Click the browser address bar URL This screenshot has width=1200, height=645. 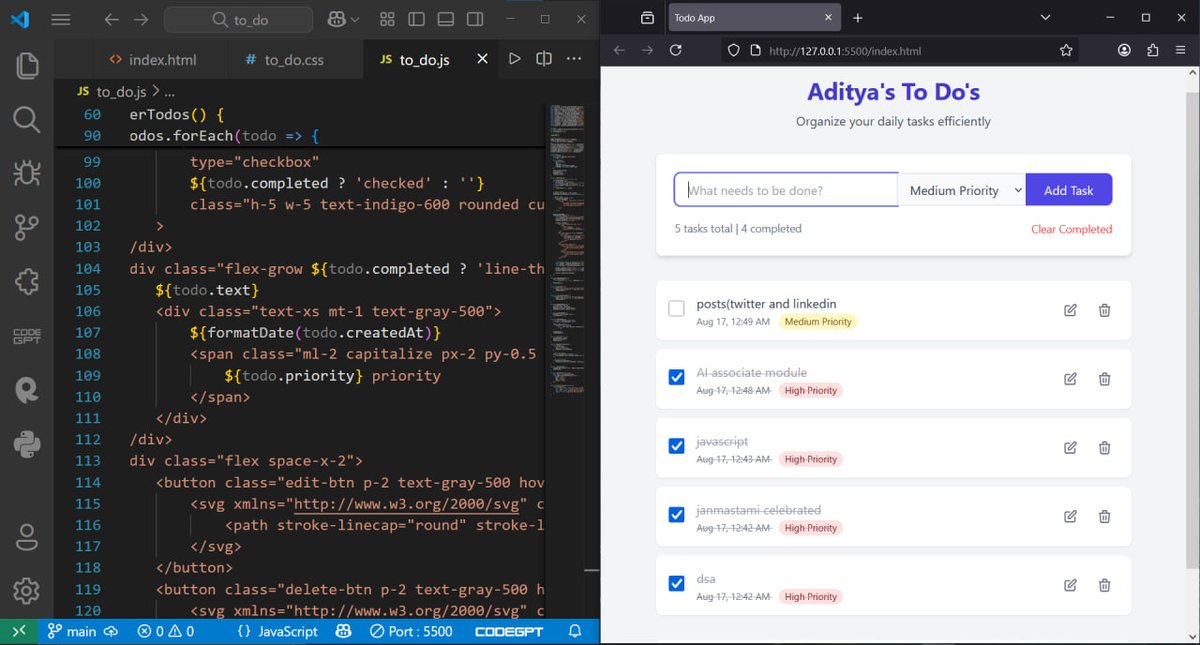845,51
